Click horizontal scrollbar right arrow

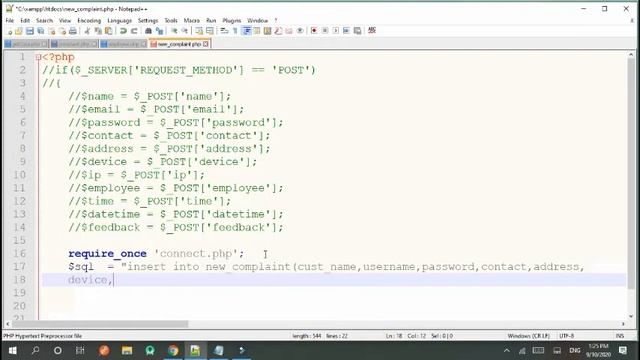click(x=623, y=324)
